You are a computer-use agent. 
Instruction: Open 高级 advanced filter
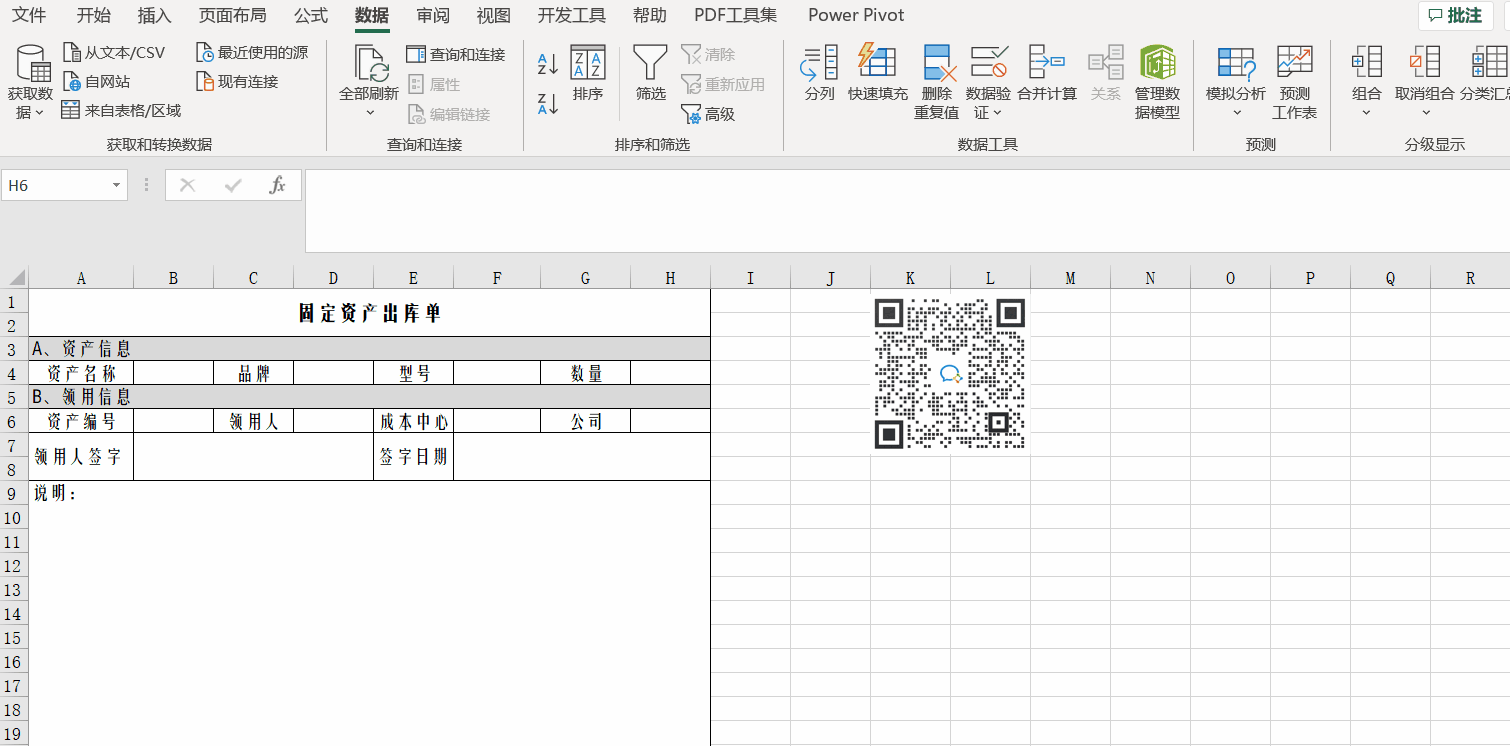click(x=708, y=115)
